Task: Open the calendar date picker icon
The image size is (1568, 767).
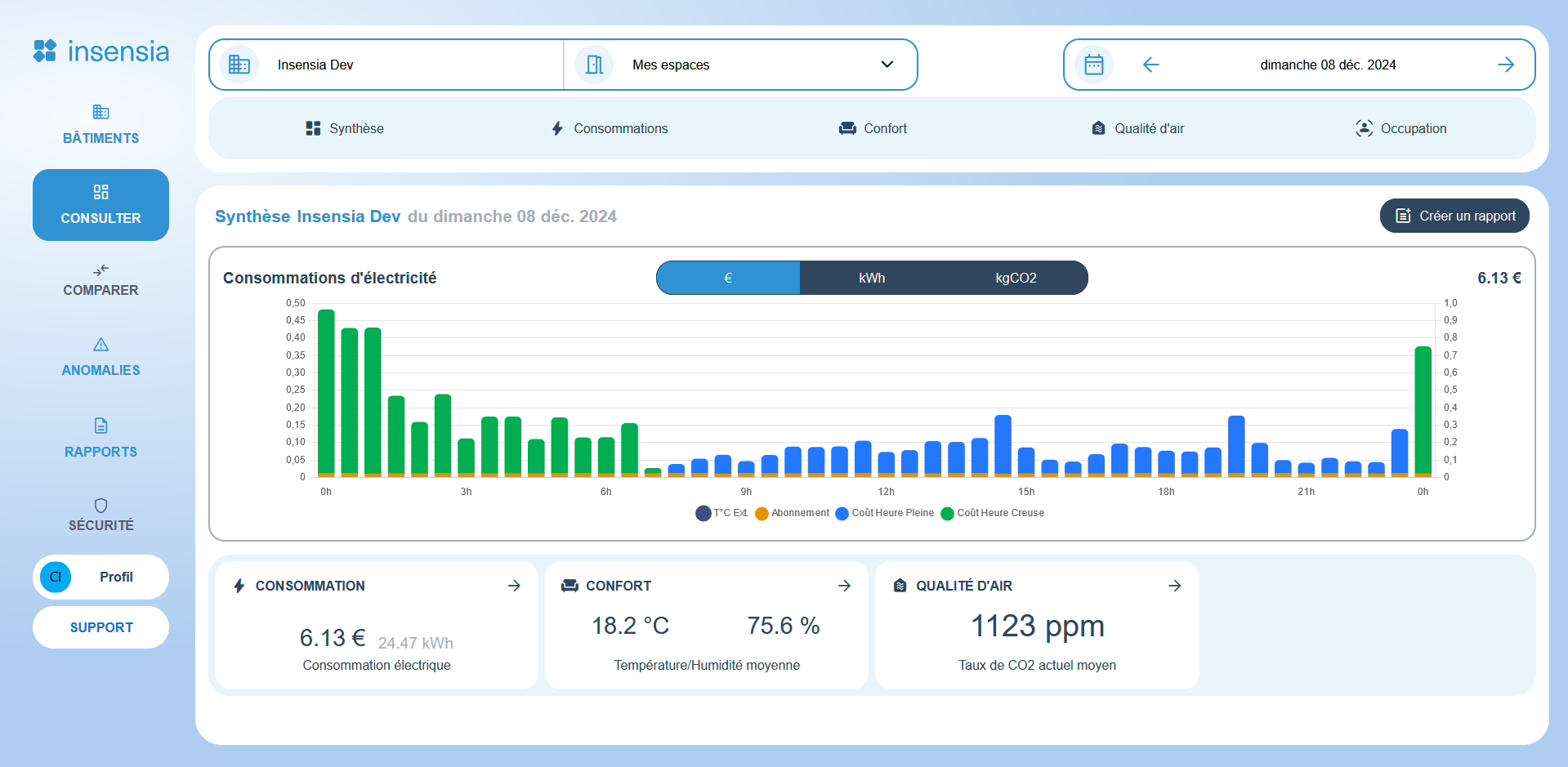Action: [1094, 65]
